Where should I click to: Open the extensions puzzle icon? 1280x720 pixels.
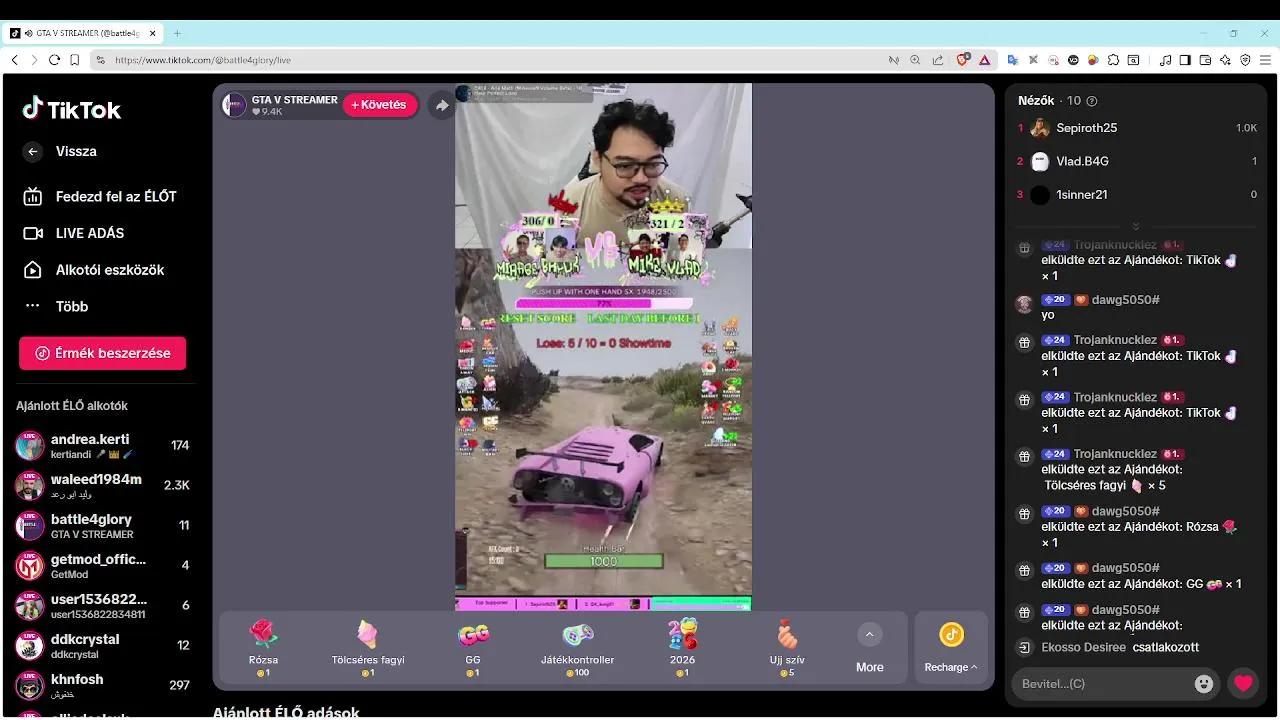[1113, 60]
